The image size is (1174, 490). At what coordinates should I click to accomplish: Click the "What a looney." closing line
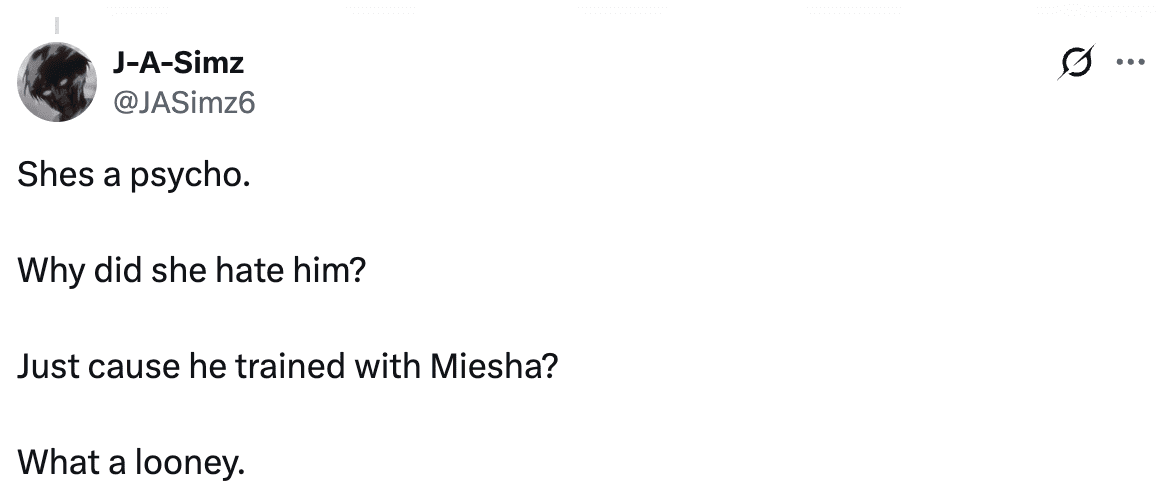pos(131,462)
